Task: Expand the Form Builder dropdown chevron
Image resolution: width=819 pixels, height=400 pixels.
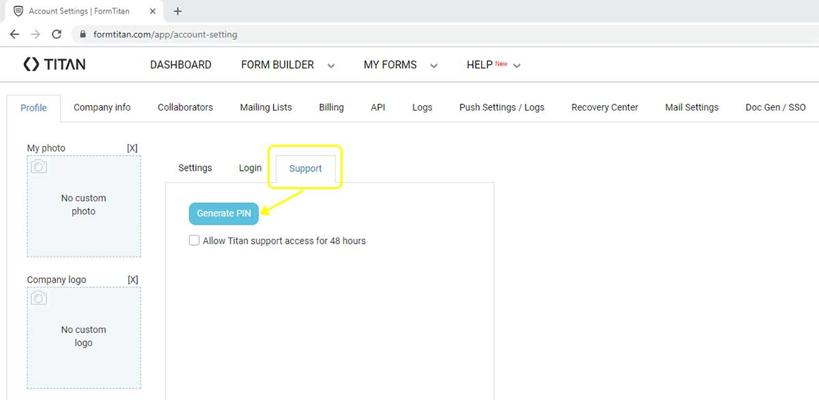Action: pyautogui.click(x=330, y=66)
